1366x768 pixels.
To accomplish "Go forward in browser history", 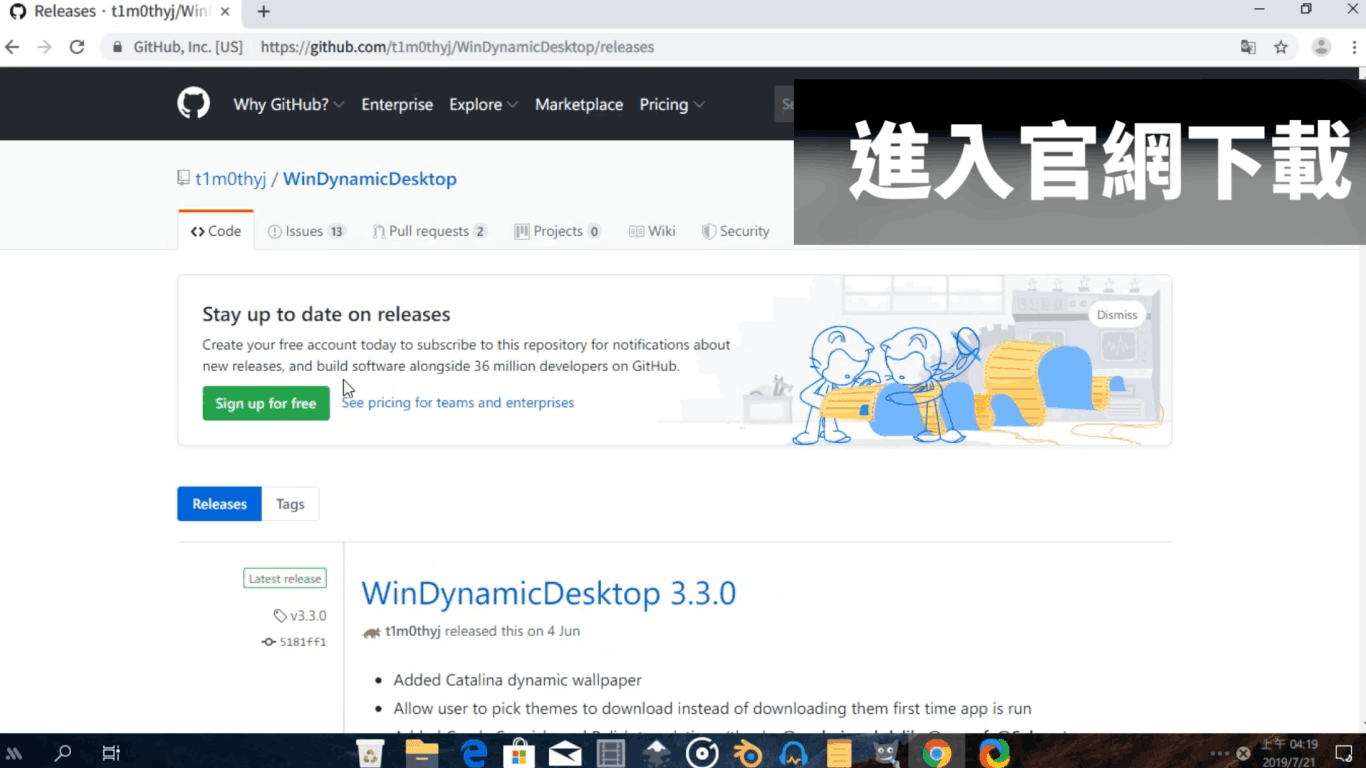I will (x=44, y=47).
